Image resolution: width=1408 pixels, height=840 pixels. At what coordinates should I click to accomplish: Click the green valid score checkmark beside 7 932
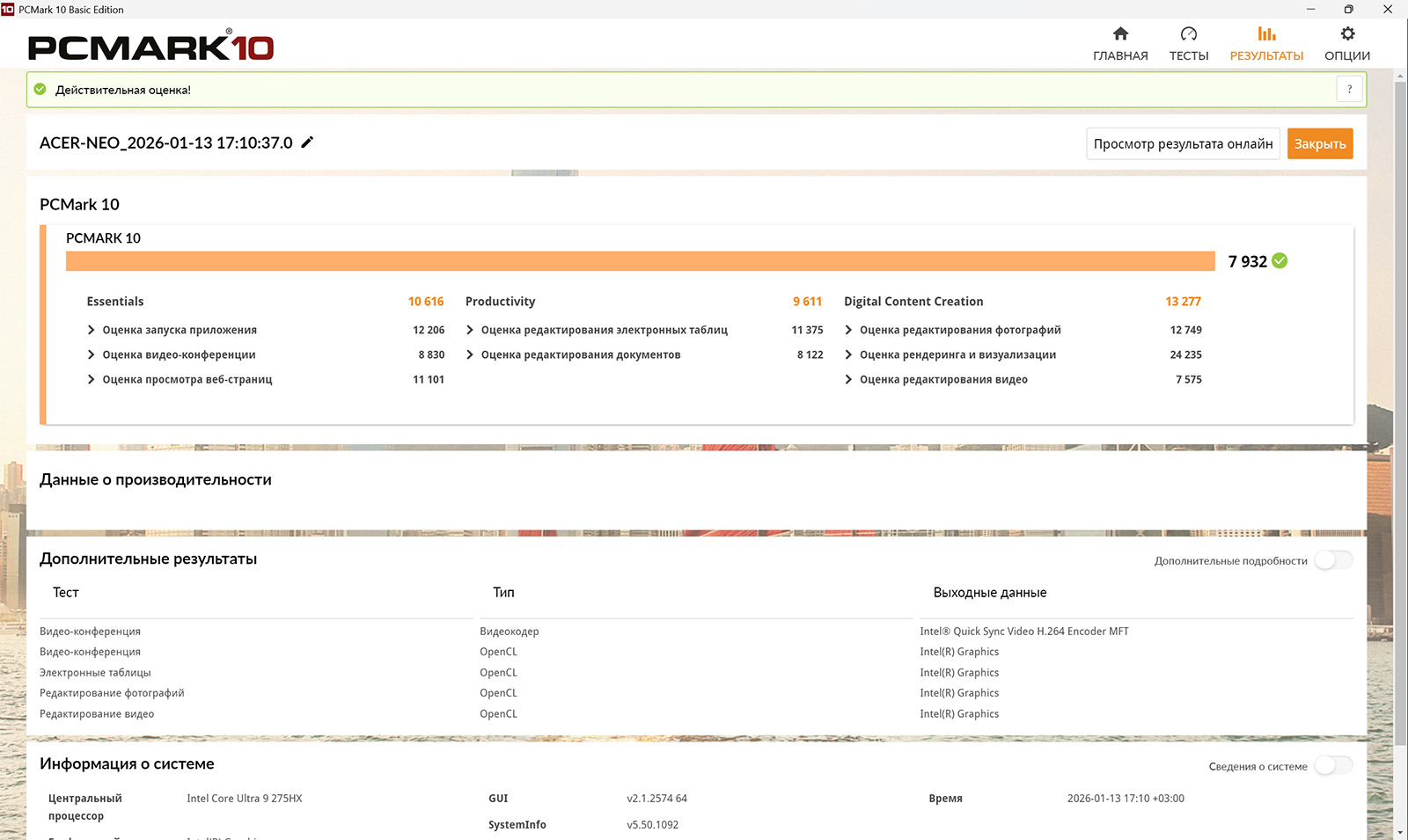pyautogui.click(x=1280, y=260)
